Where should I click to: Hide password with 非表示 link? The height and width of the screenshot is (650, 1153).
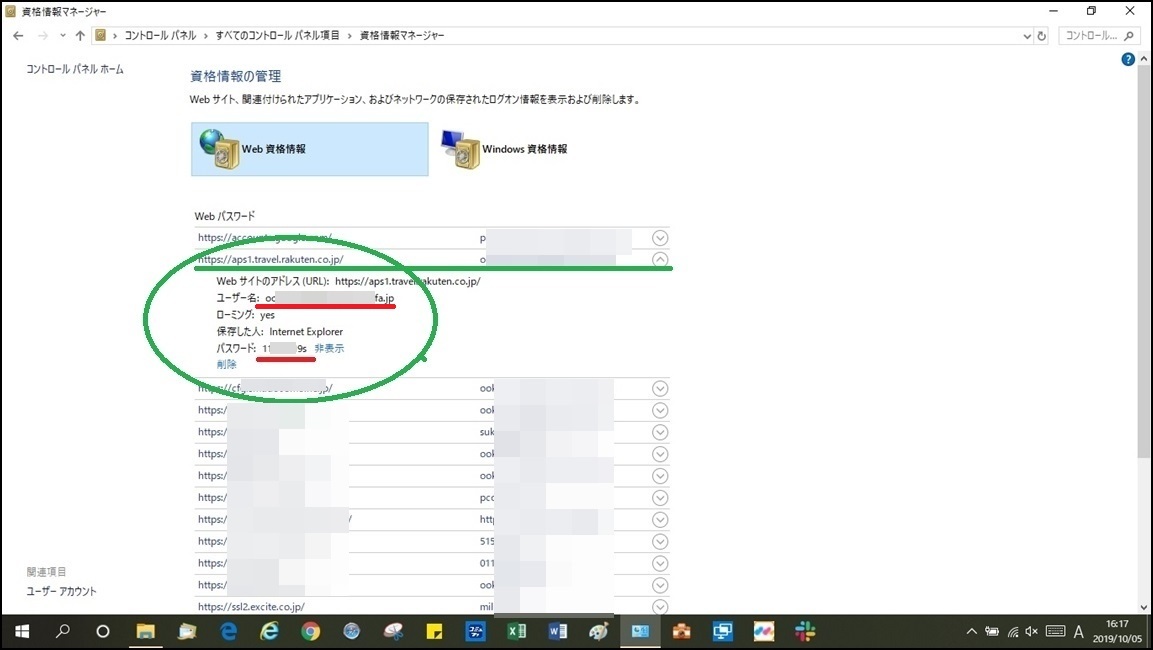click(329, 349)
